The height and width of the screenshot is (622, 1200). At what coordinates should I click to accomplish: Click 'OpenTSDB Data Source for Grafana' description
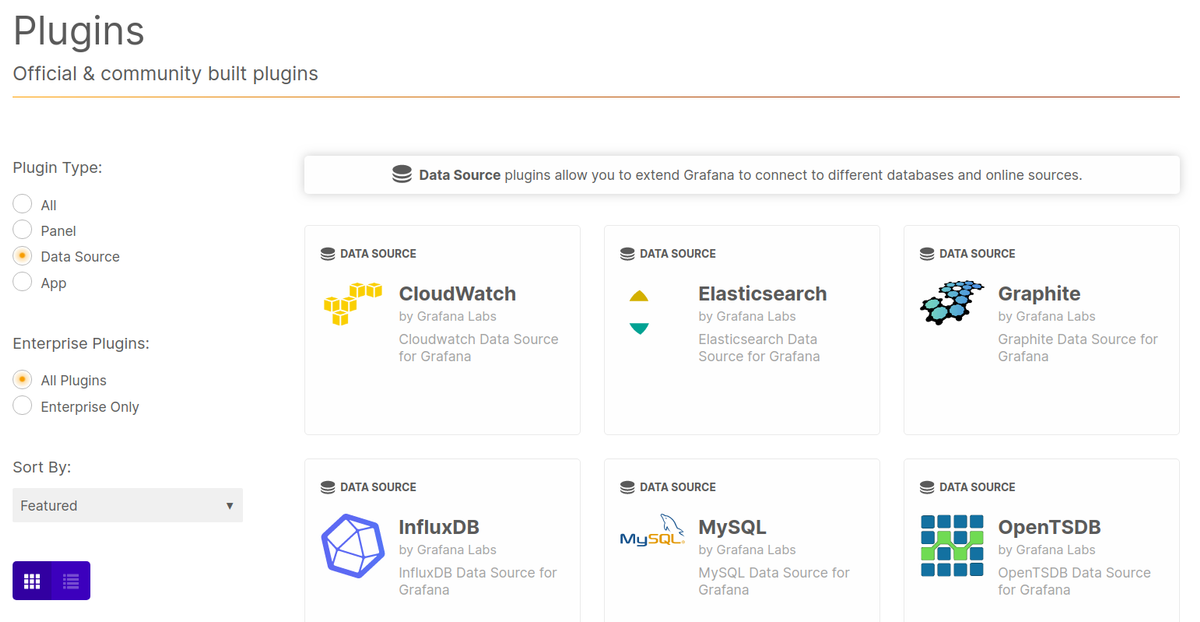[1074, 581]
